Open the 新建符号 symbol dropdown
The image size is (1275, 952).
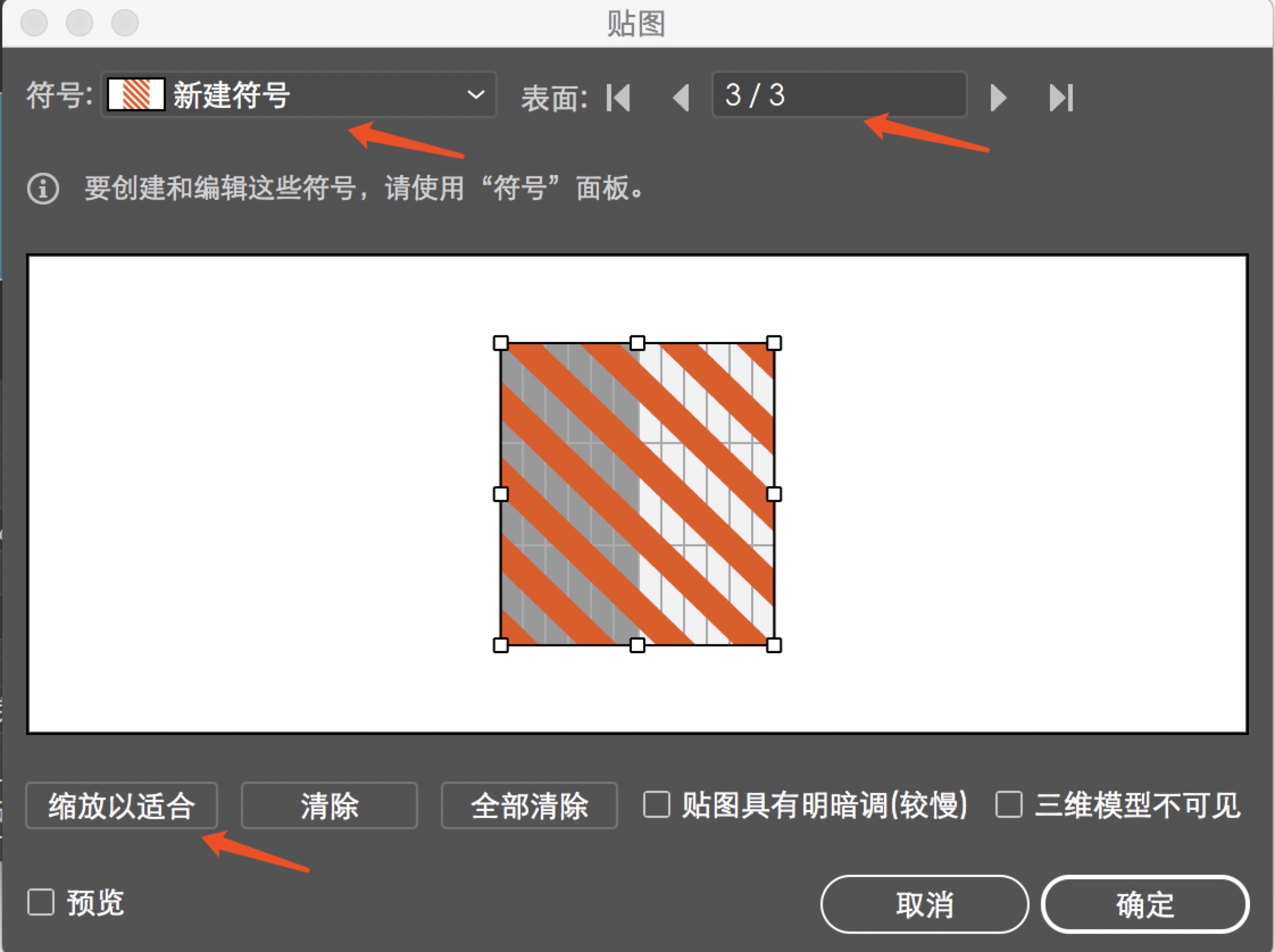point(298,94)
